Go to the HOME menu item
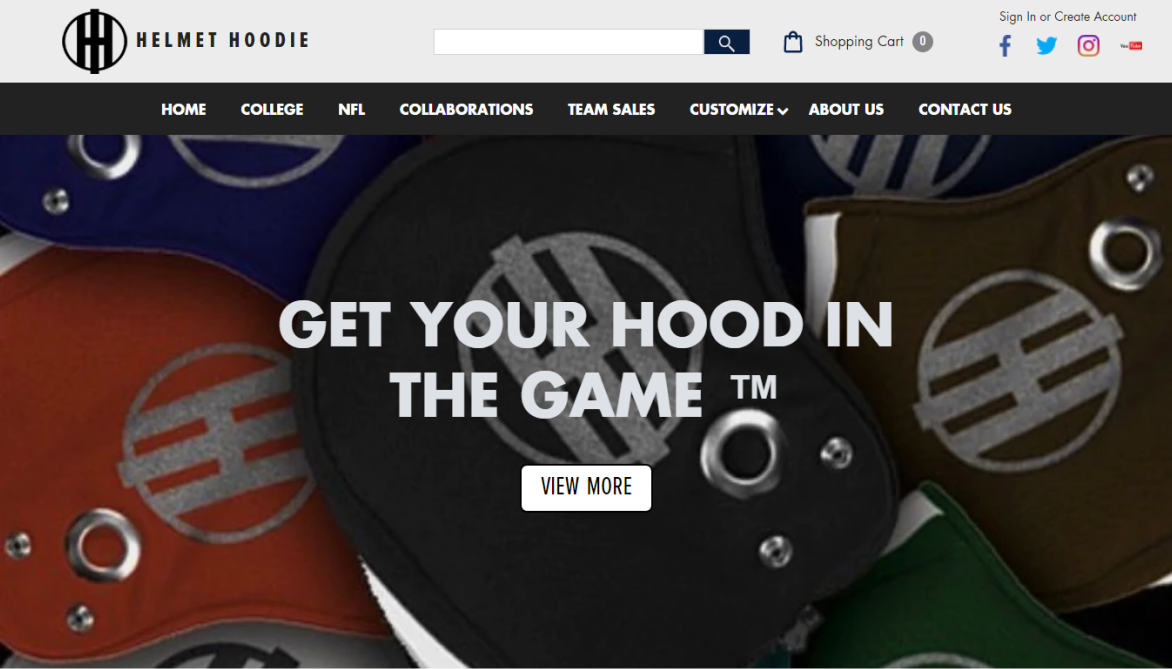1172x669 pixels. (x=184, y=109)
